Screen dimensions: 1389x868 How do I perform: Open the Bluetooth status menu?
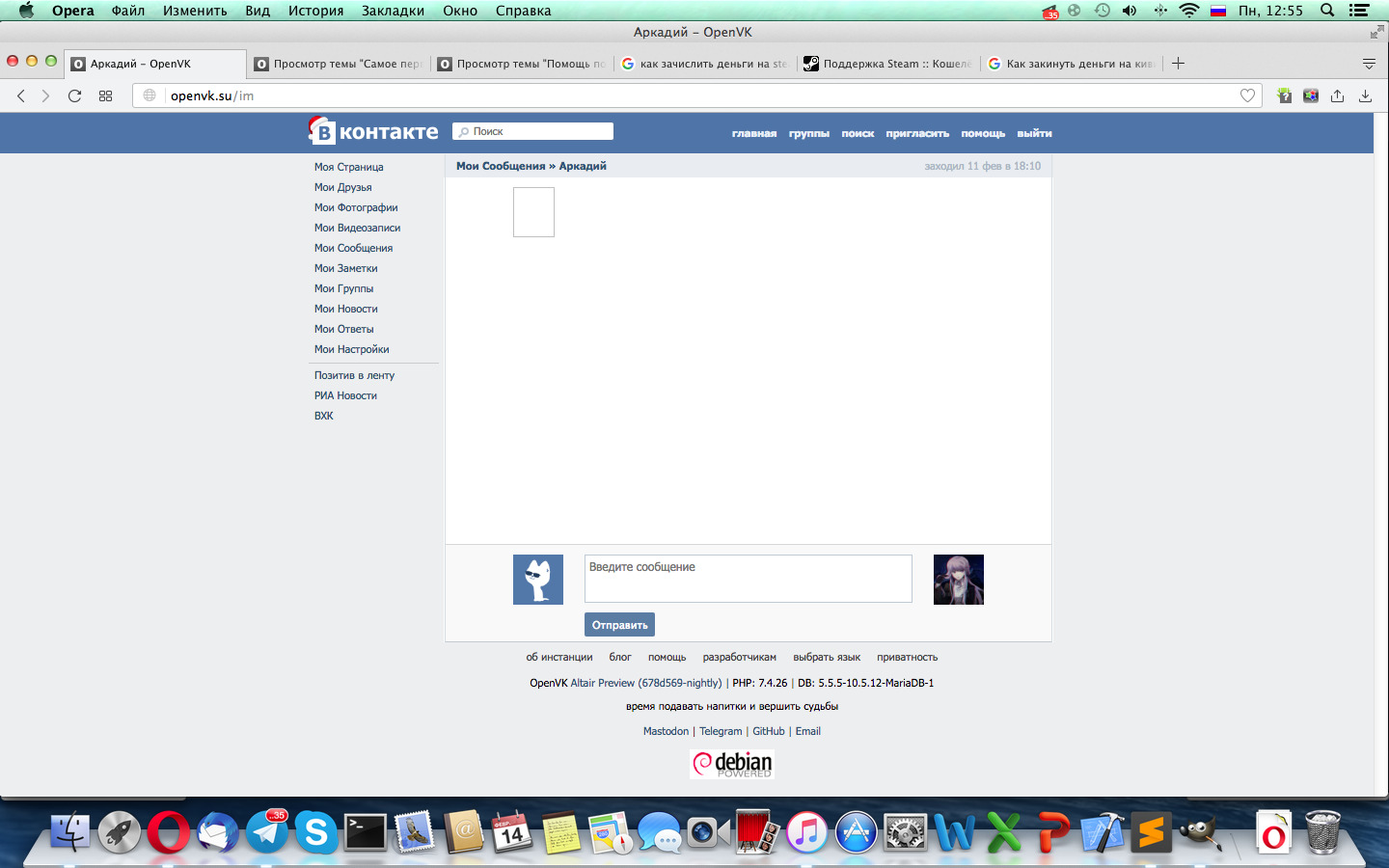[1160, 11]
